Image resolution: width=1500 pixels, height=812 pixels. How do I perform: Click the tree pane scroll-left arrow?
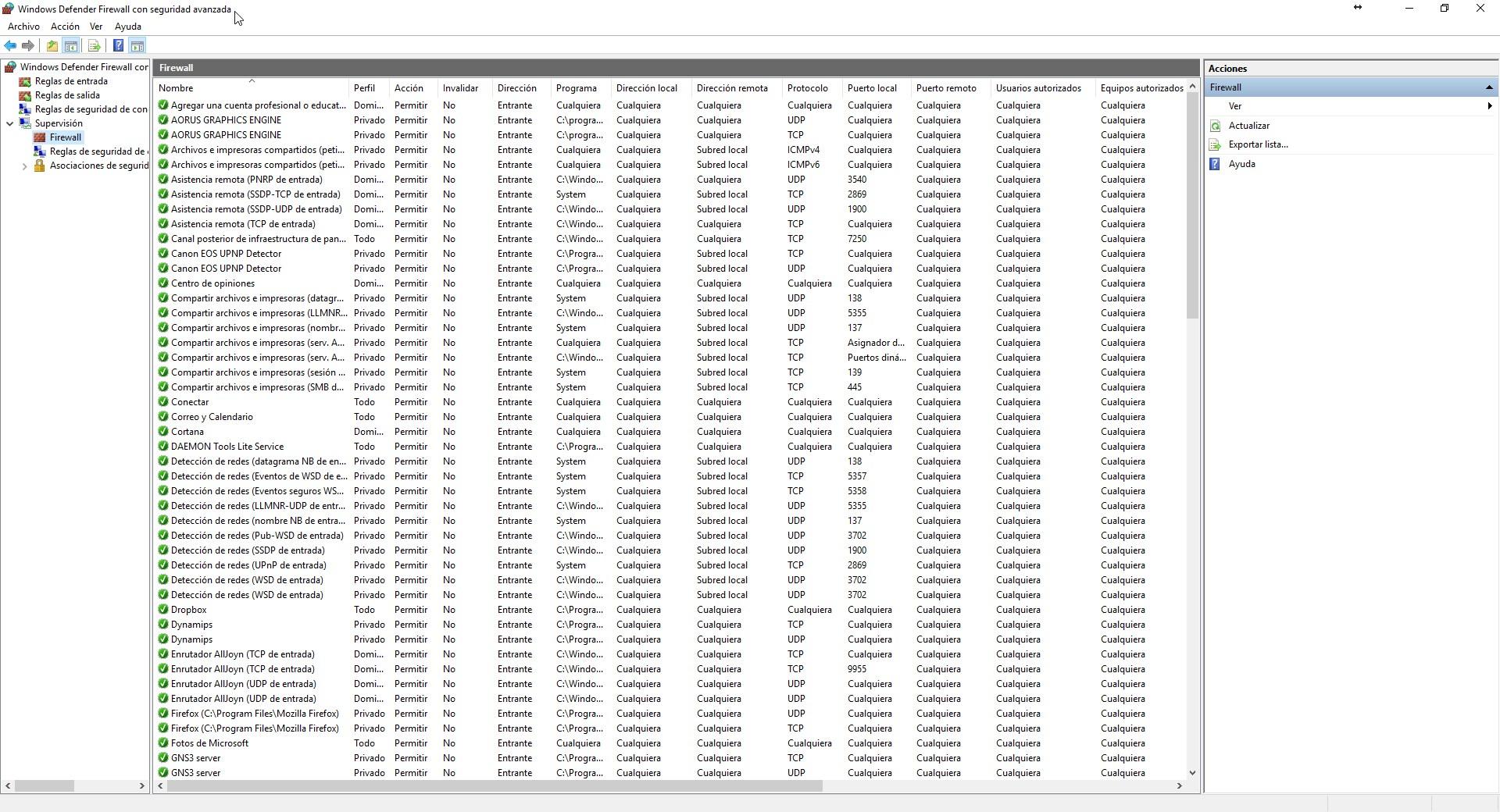click(x=8, y=786)
